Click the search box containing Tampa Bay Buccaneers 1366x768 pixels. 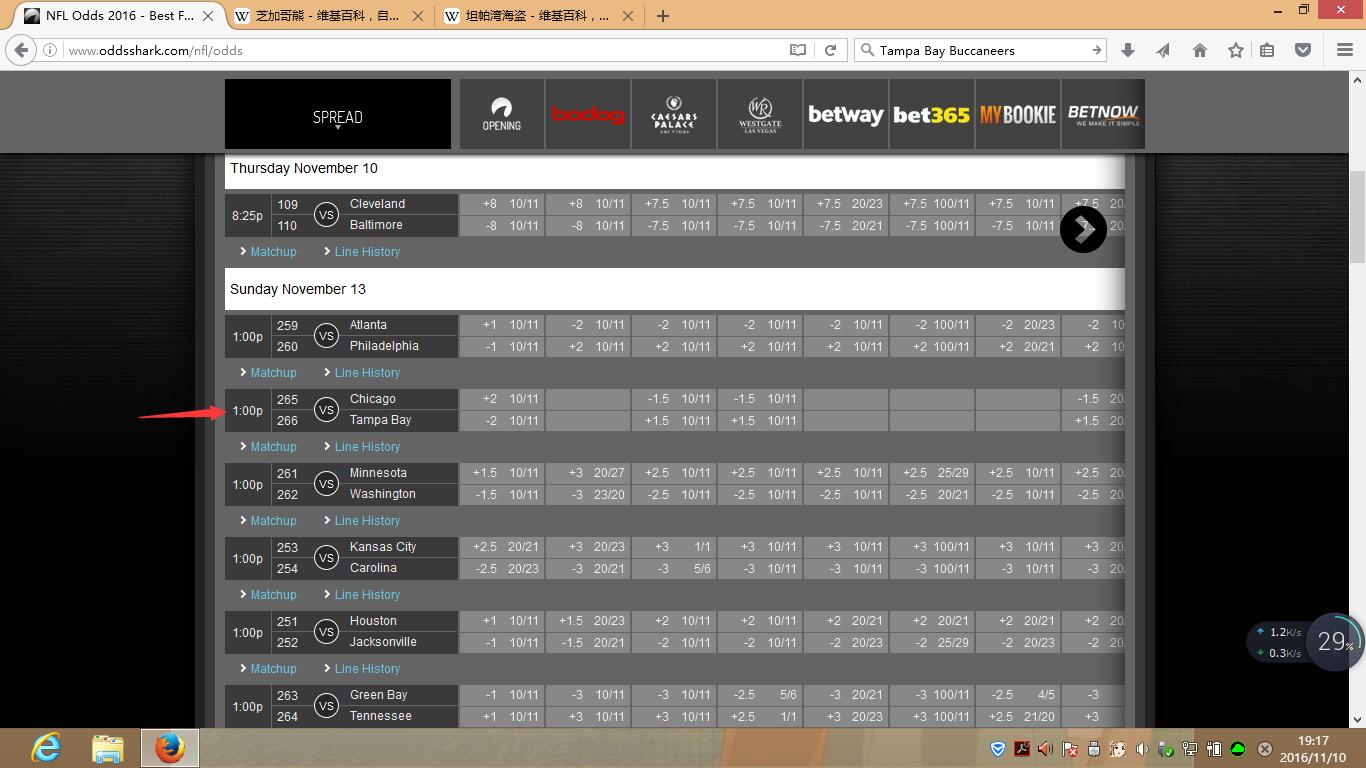click(x=975, y=50)
